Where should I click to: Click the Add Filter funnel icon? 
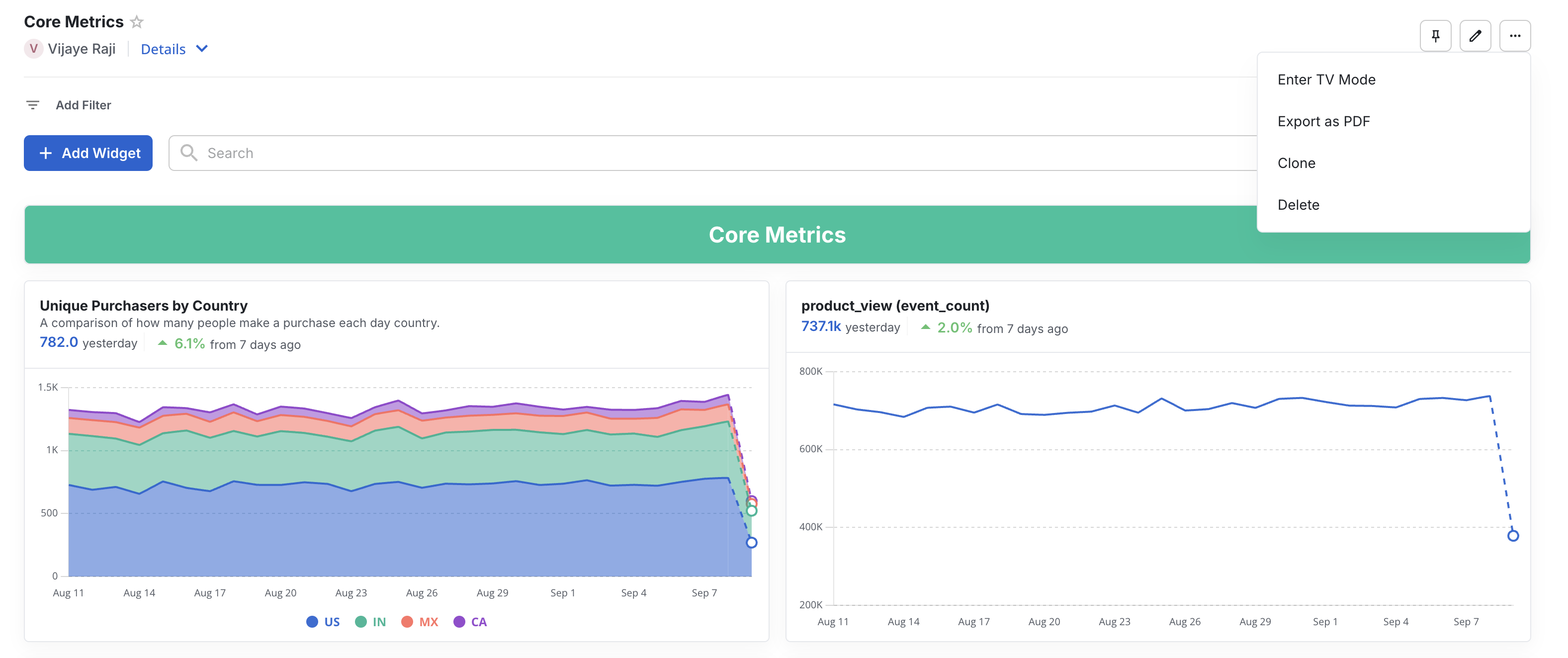(33, 105)
